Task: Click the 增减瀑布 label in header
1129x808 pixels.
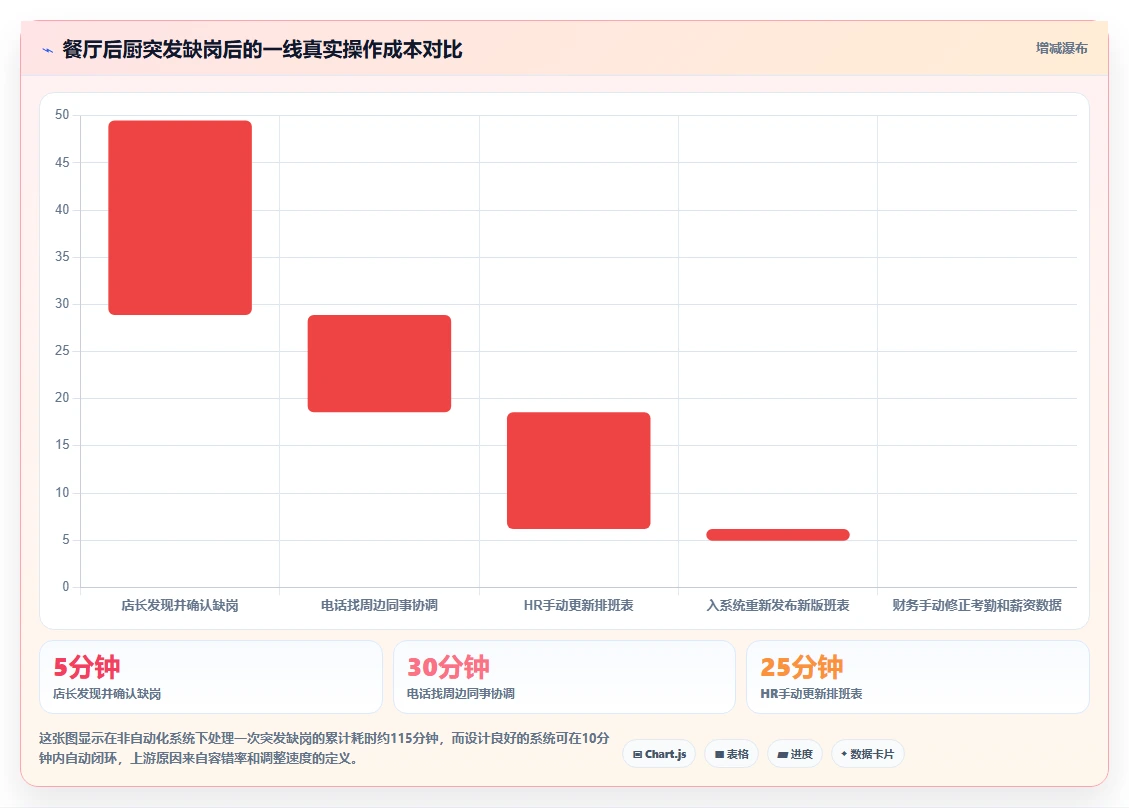Action: 1061,48
